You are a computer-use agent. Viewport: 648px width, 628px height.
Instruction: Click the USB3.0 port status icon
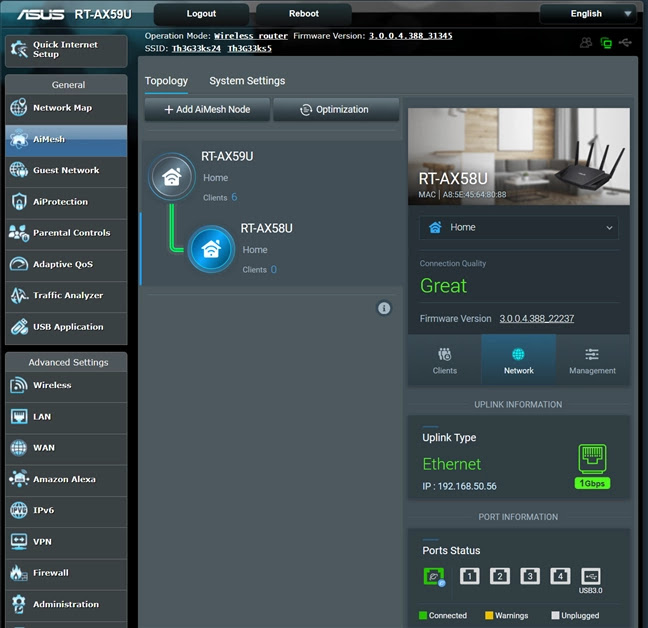[x=591, y=576]
